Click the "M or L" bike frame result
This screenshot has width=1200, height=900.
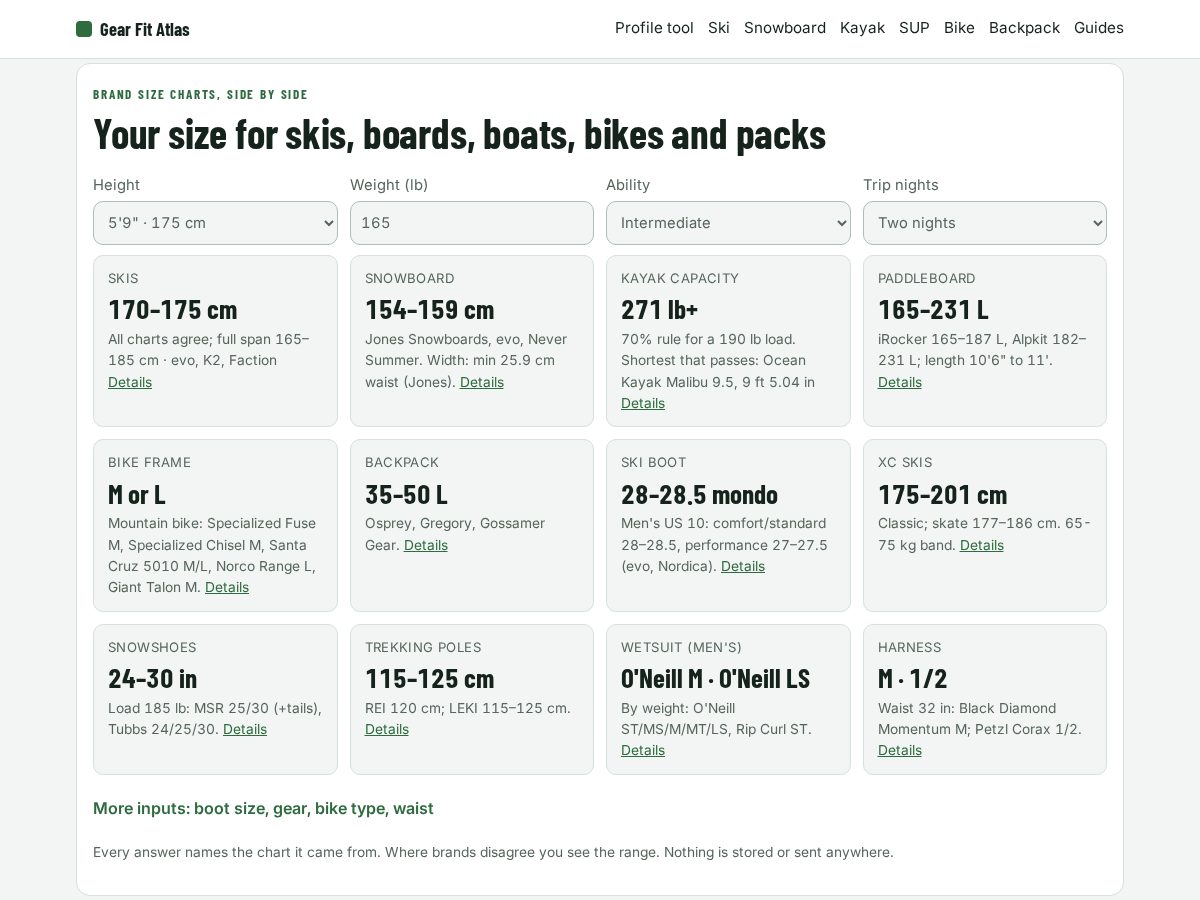[x=137, y=494]
